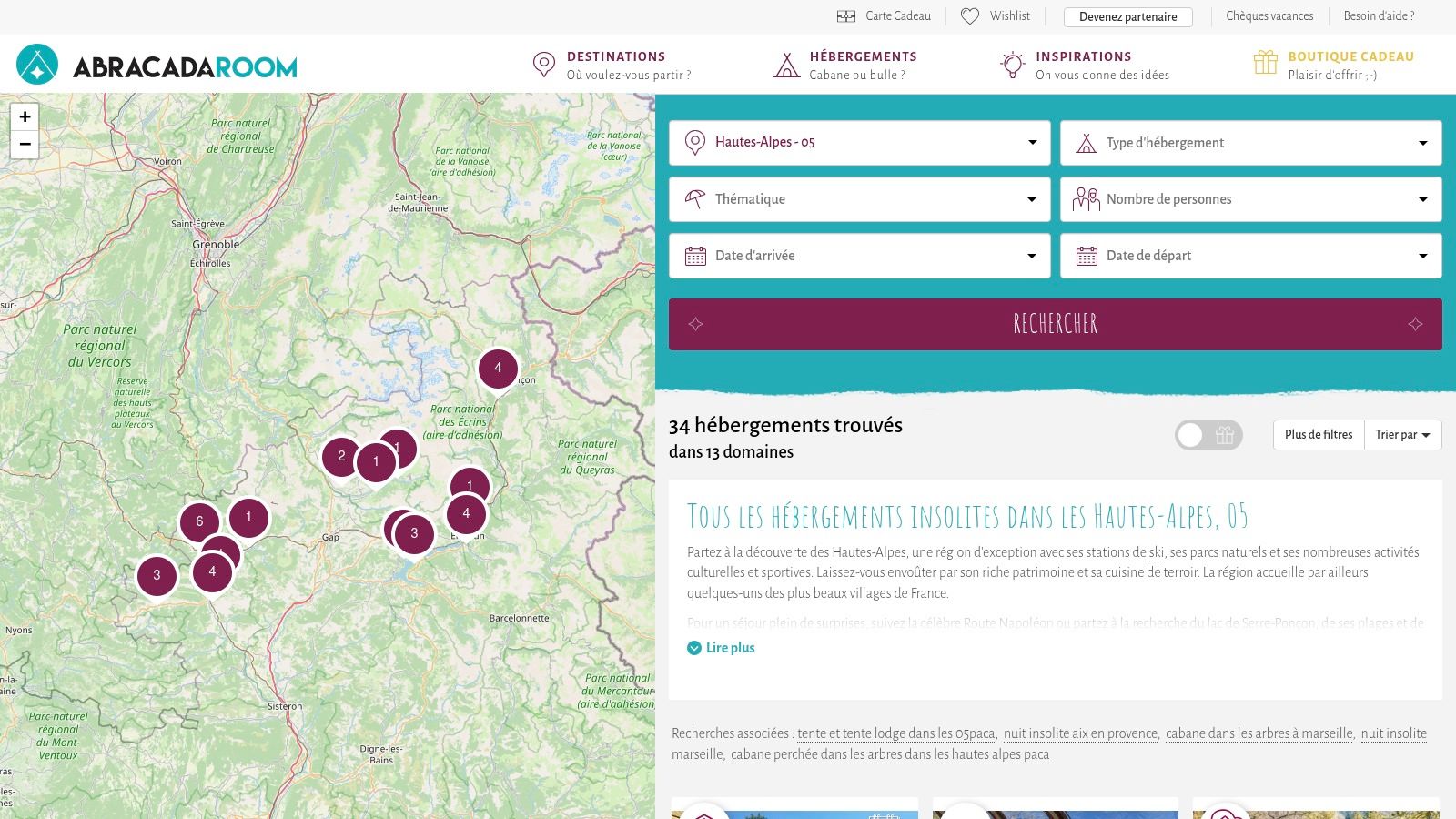Follow the 'cabane dans les arbres à marseille' link
This screenshot has width=1456, height=819.
pos(1259,733)
